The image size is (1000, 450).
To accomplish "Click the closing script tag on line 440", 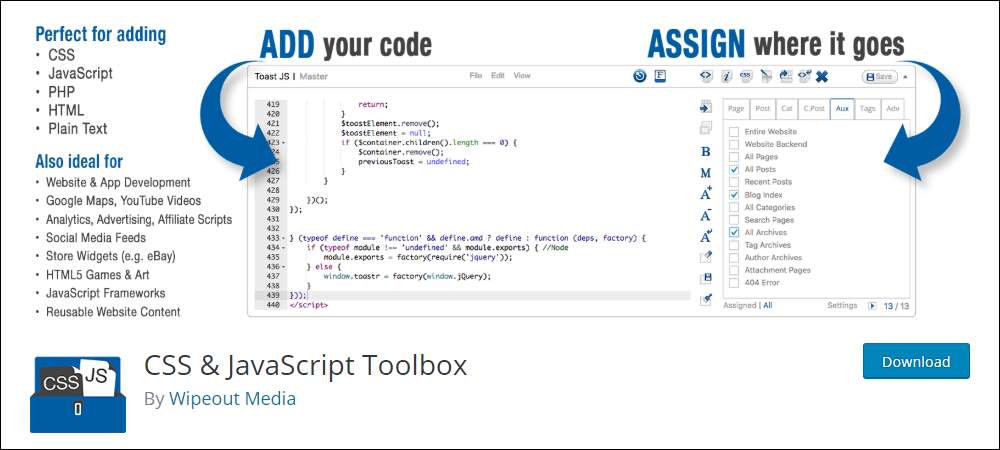I will pyautogui.click(x=309, y=305).
